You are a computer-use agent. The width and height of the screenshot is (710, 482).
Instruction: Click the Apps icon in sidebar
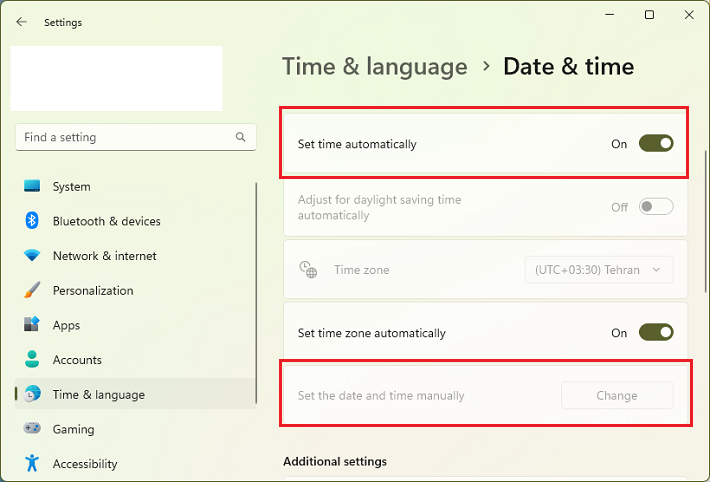[32, 324]
